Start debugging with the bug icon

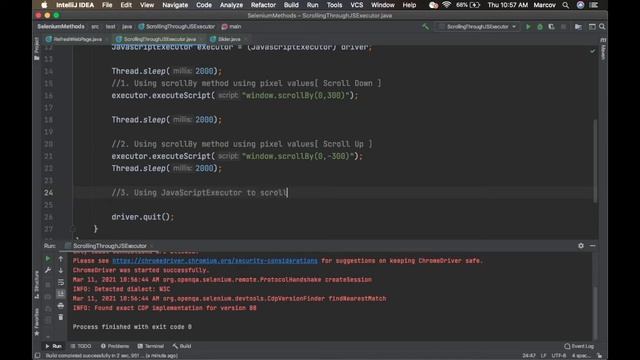point(540,27)
